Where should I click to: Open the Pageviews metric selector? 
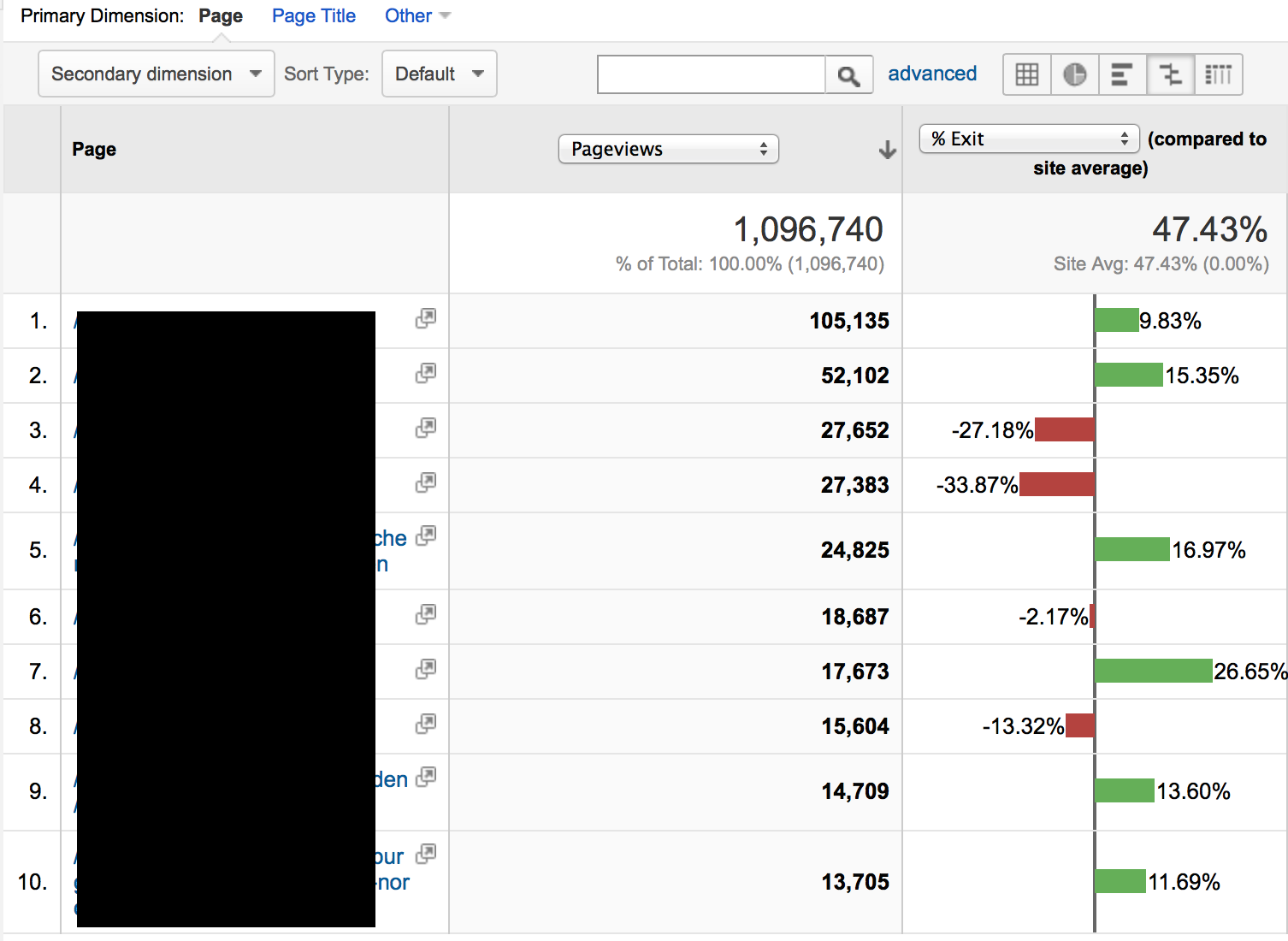coord(669,149)
